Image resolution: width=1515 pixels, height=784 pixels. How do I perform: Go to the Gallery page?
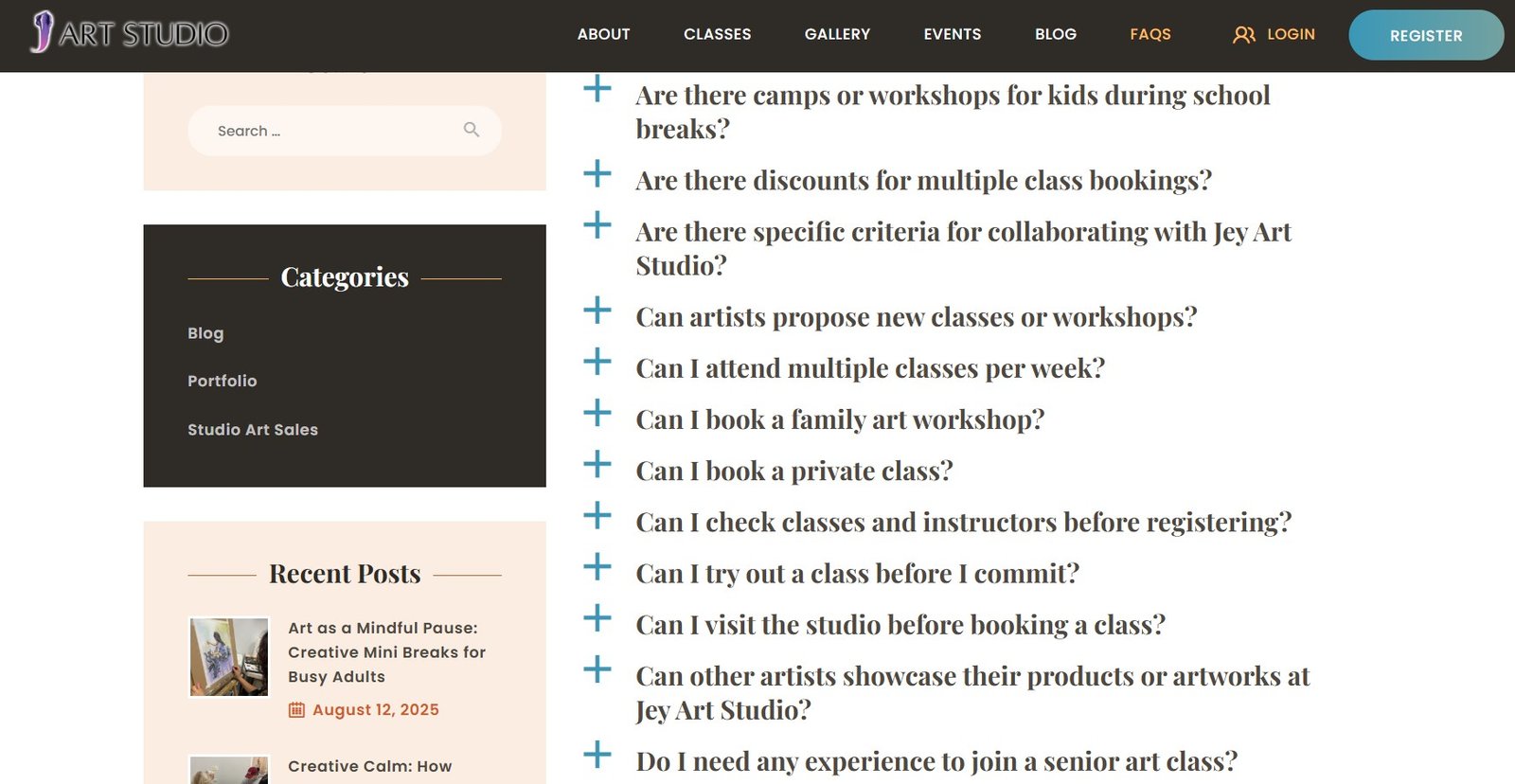click(x=837, y=34)
